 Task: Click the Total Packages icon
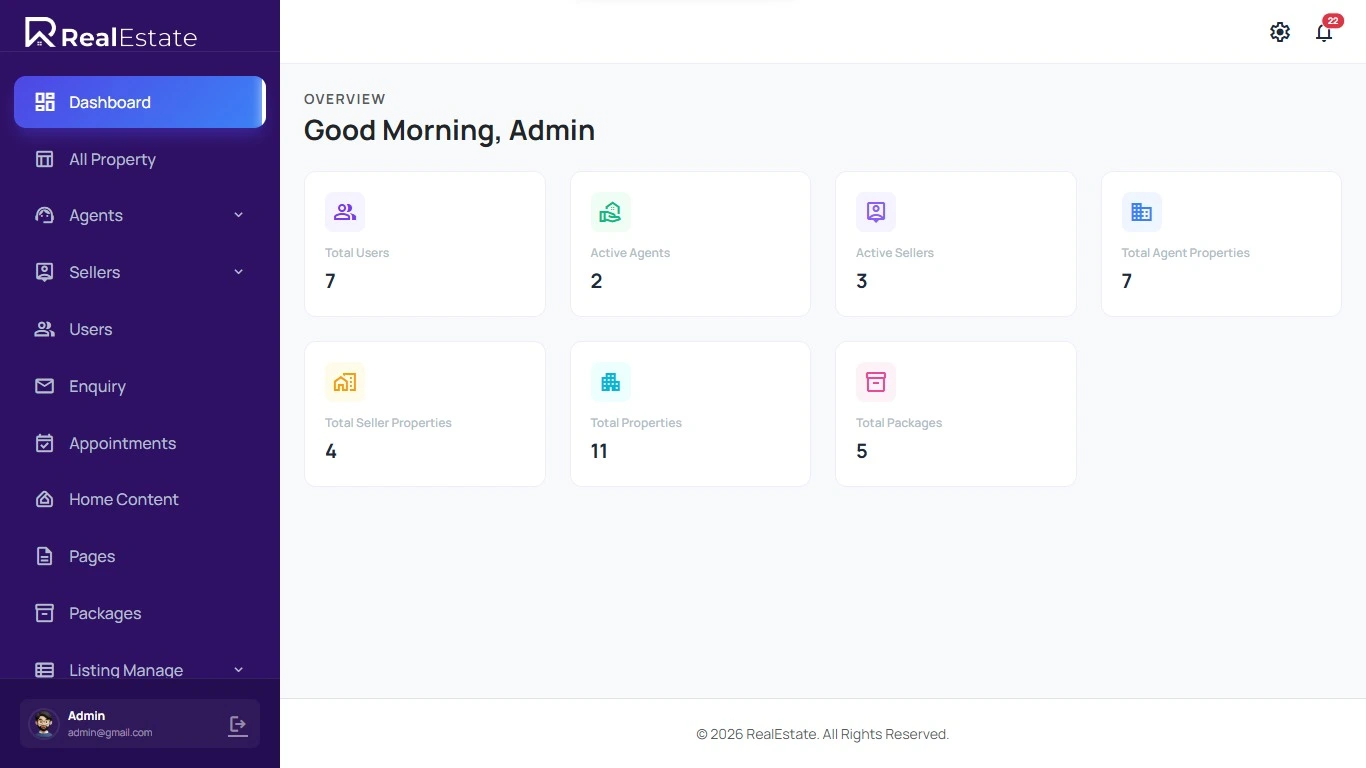(x=875, y=382)
